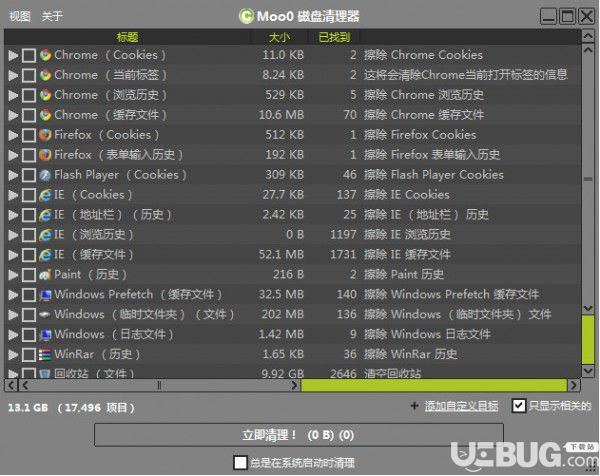Click the Windows 临时文件夹 drive icon
The image size is (600, 476).
tap(45, 315)
